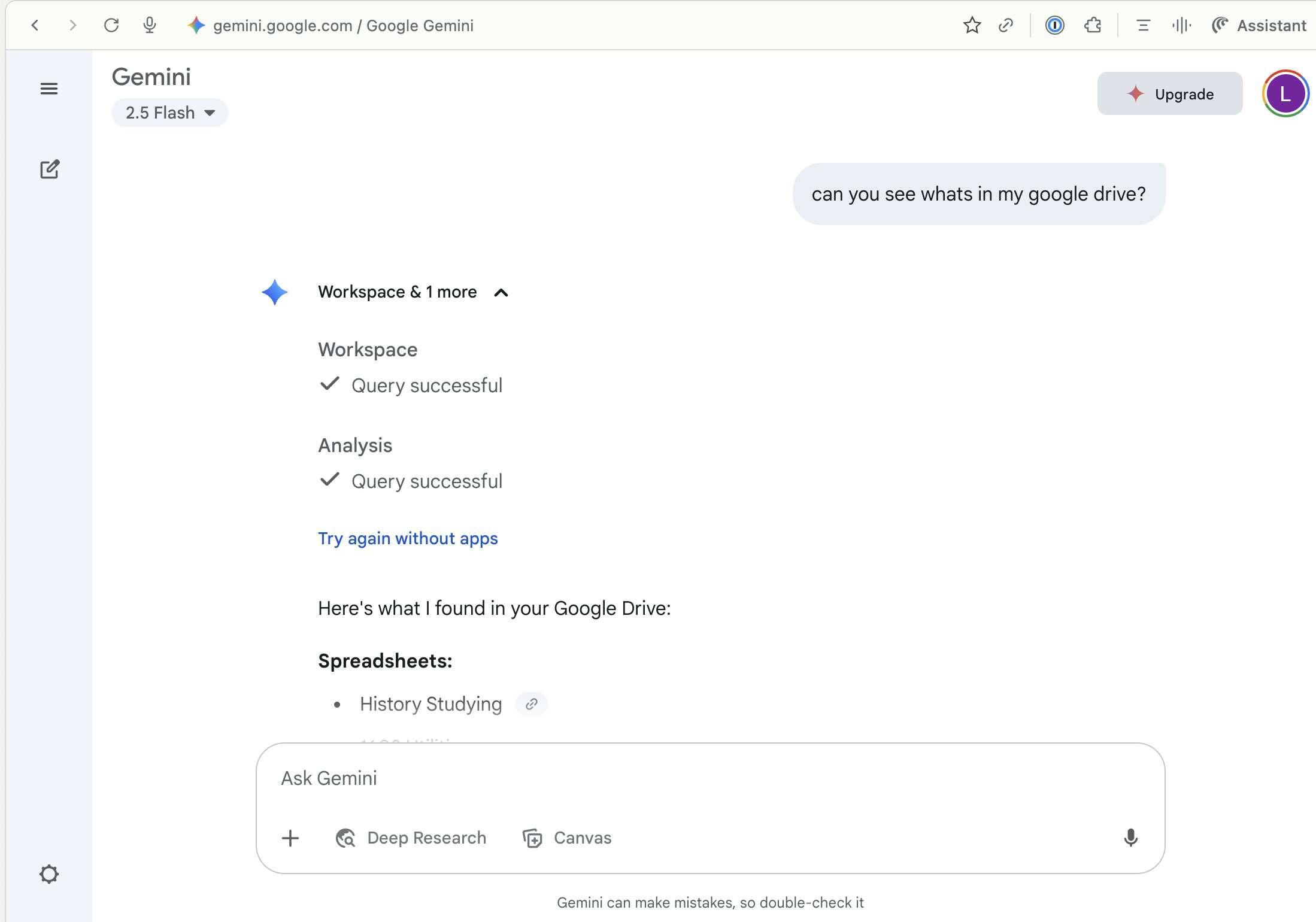This screenshot has height=922, width=1316.
Task: Open the 2.5 Flash model dropdown
Action: coord(169,113)
